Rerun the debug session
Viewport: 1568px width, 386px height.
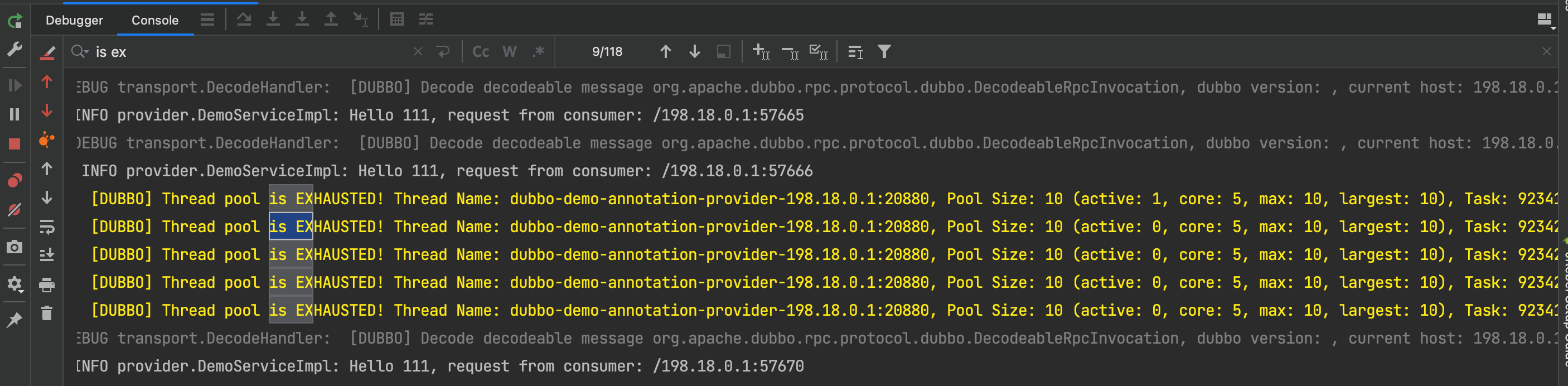(14, 21)
